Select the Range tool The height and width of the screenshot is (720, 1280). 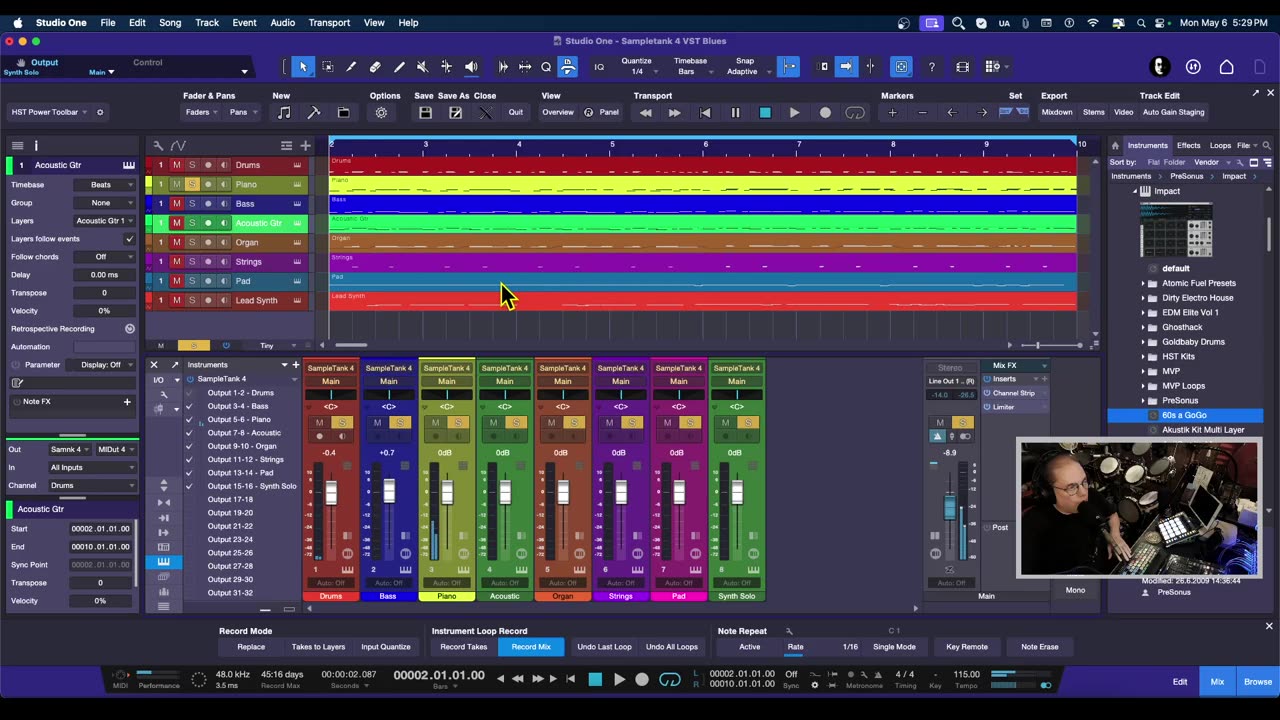click(x=327, y=67)
